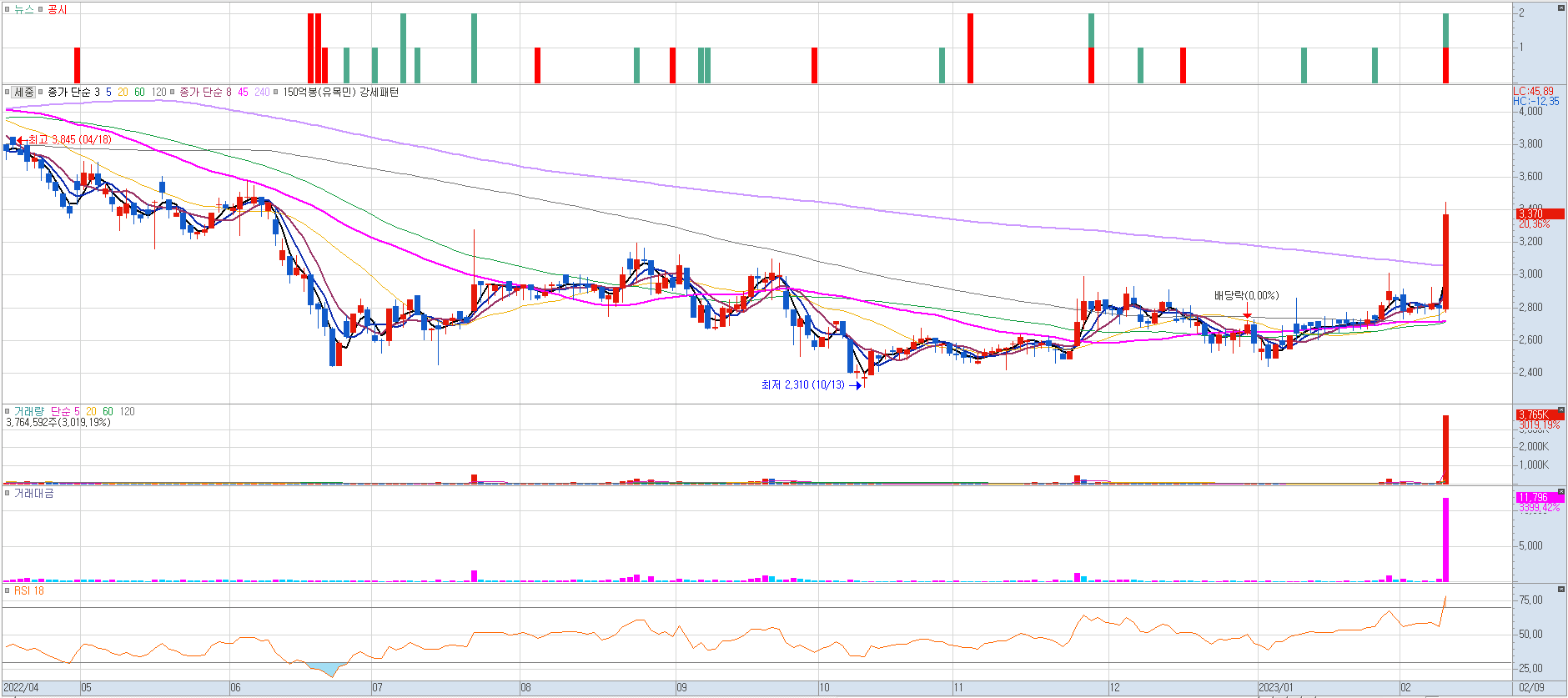Image resolution: width=1568 pixels, height=698 pixels.
Task: Click the 75.00 level on RSI axis
Action: point(1530,600)
